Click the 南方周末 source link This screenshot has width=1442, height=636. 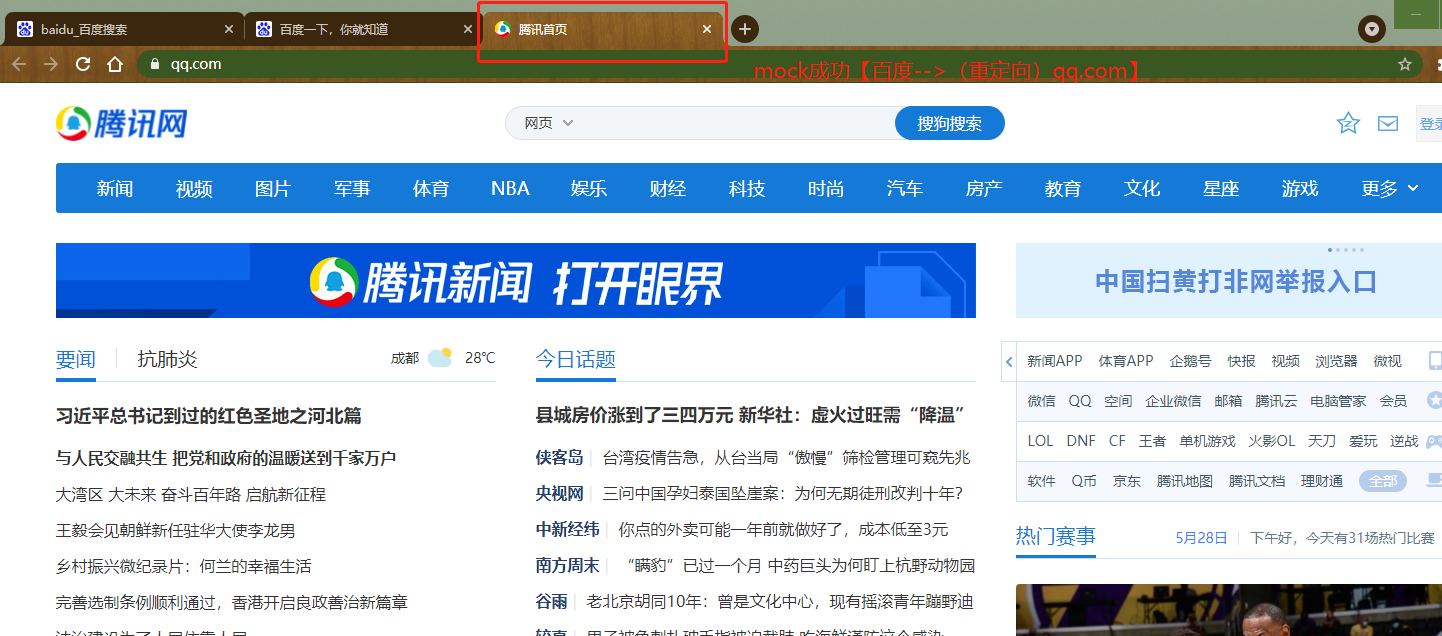point(568,565)
